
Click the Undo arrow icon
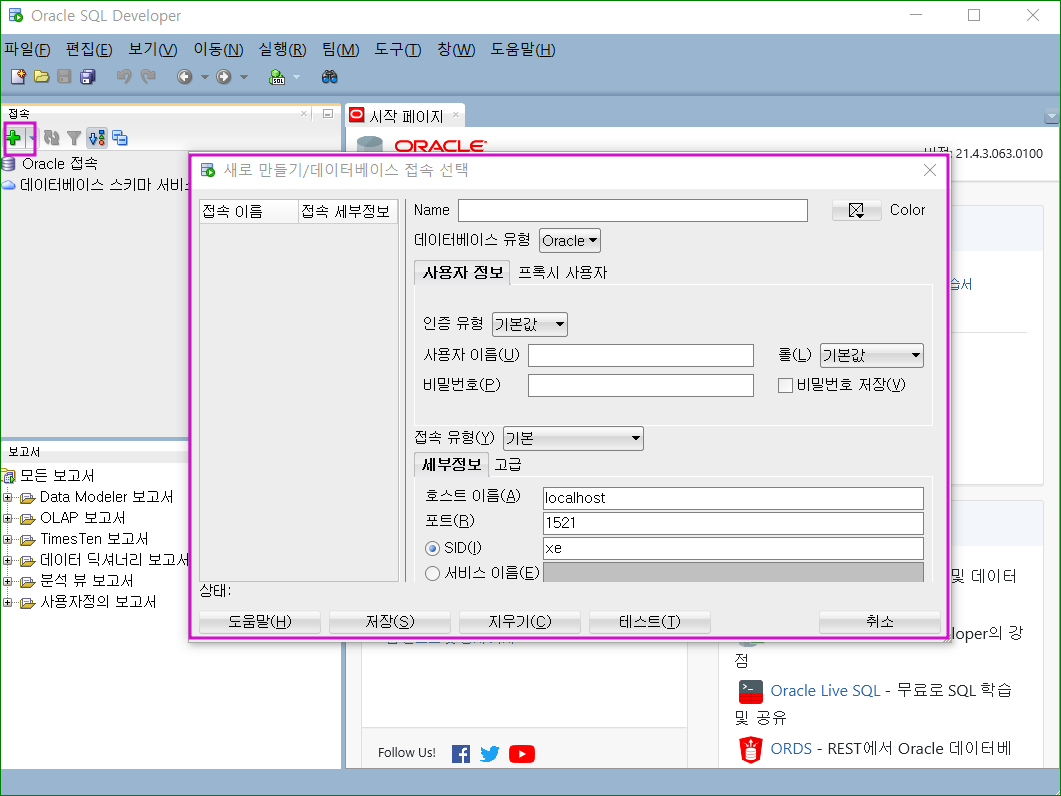point(124,76)
